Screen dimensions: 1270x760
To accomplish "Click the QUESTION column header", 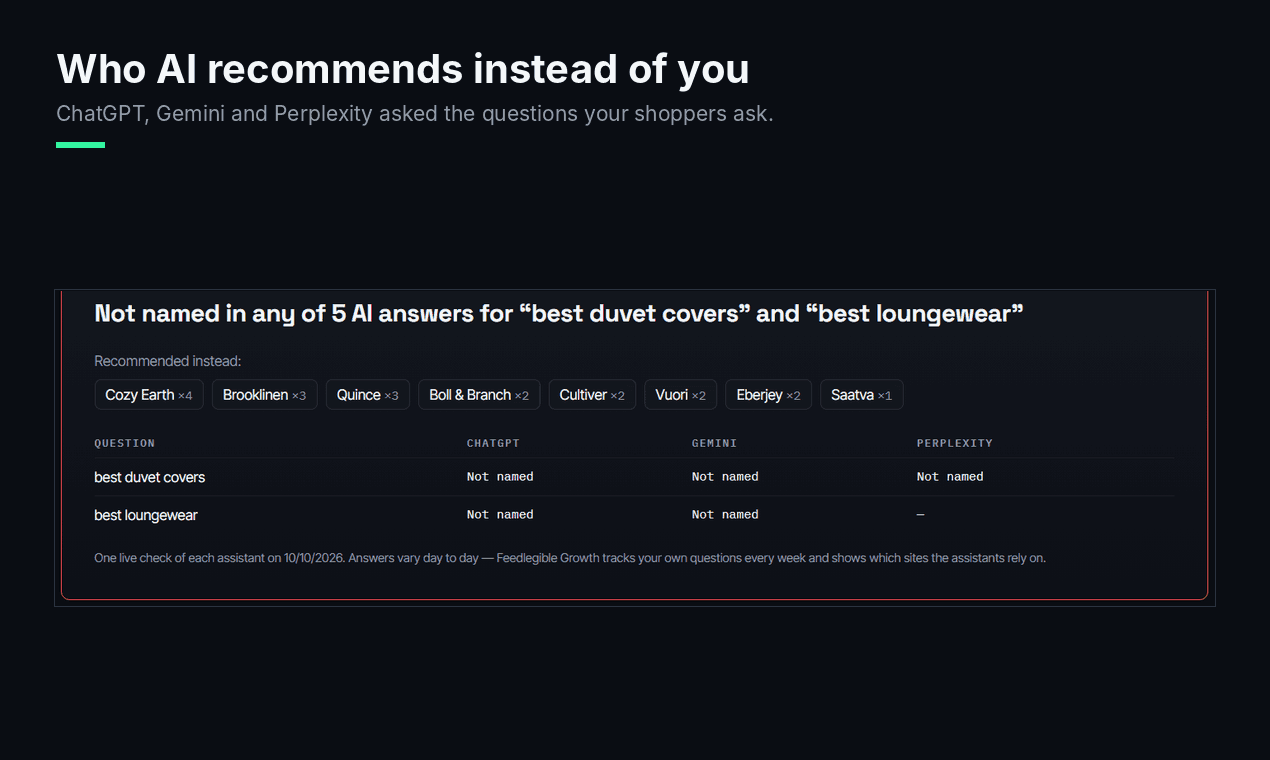I will [125, 443].
